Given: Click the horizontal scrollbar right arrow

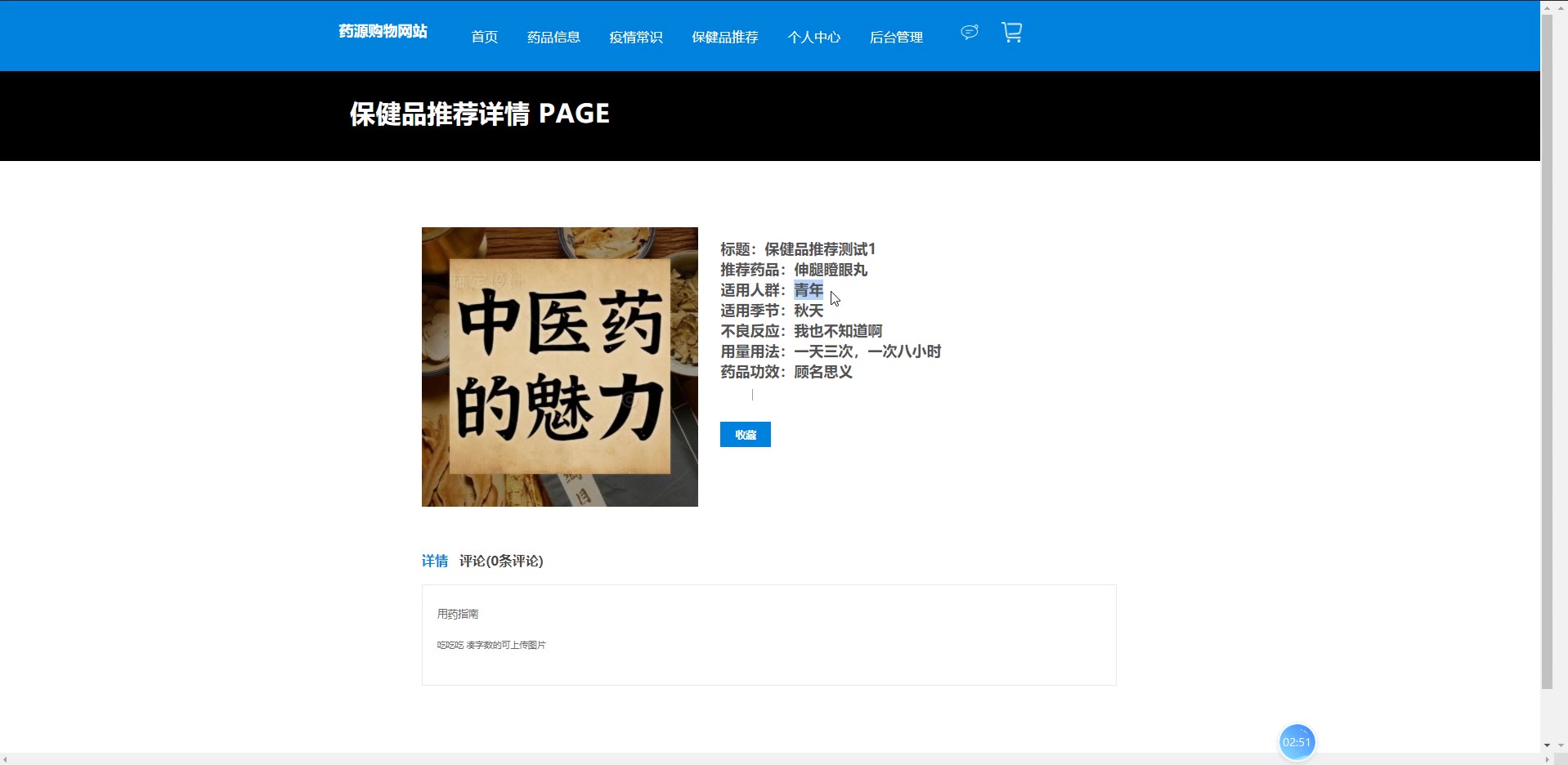Looking at the screenshot, I should pos(1547,759).
